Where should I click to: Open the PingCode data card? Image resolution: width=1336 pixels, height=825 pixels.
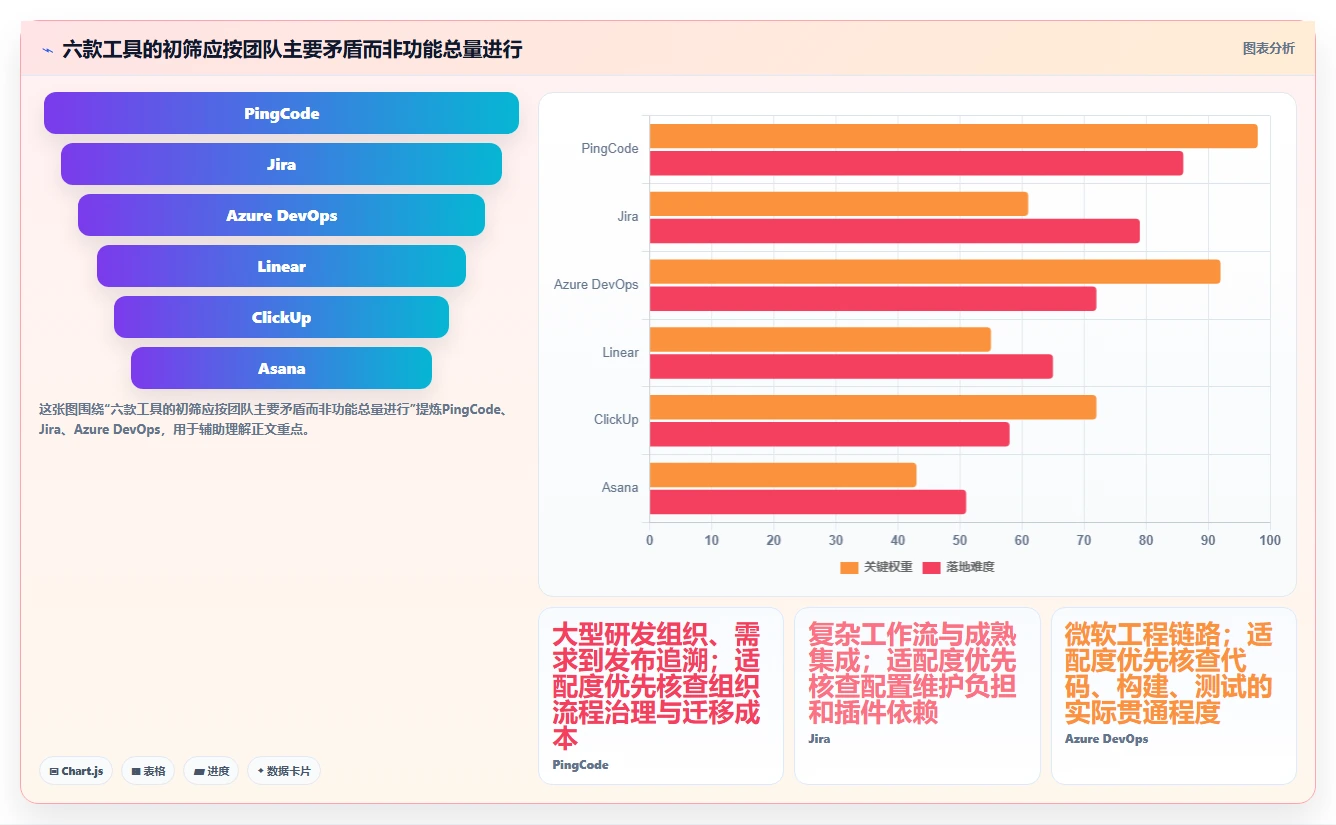[661, 696]
